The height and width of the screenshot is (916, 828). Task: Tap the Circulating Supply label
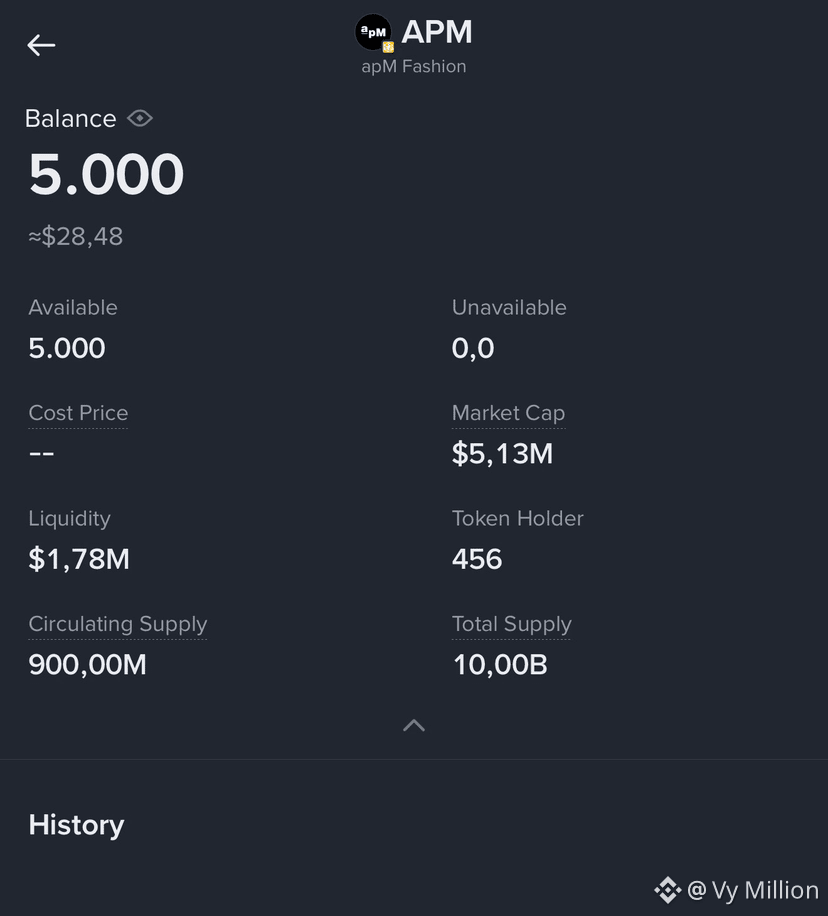click(x=117, y=624)
